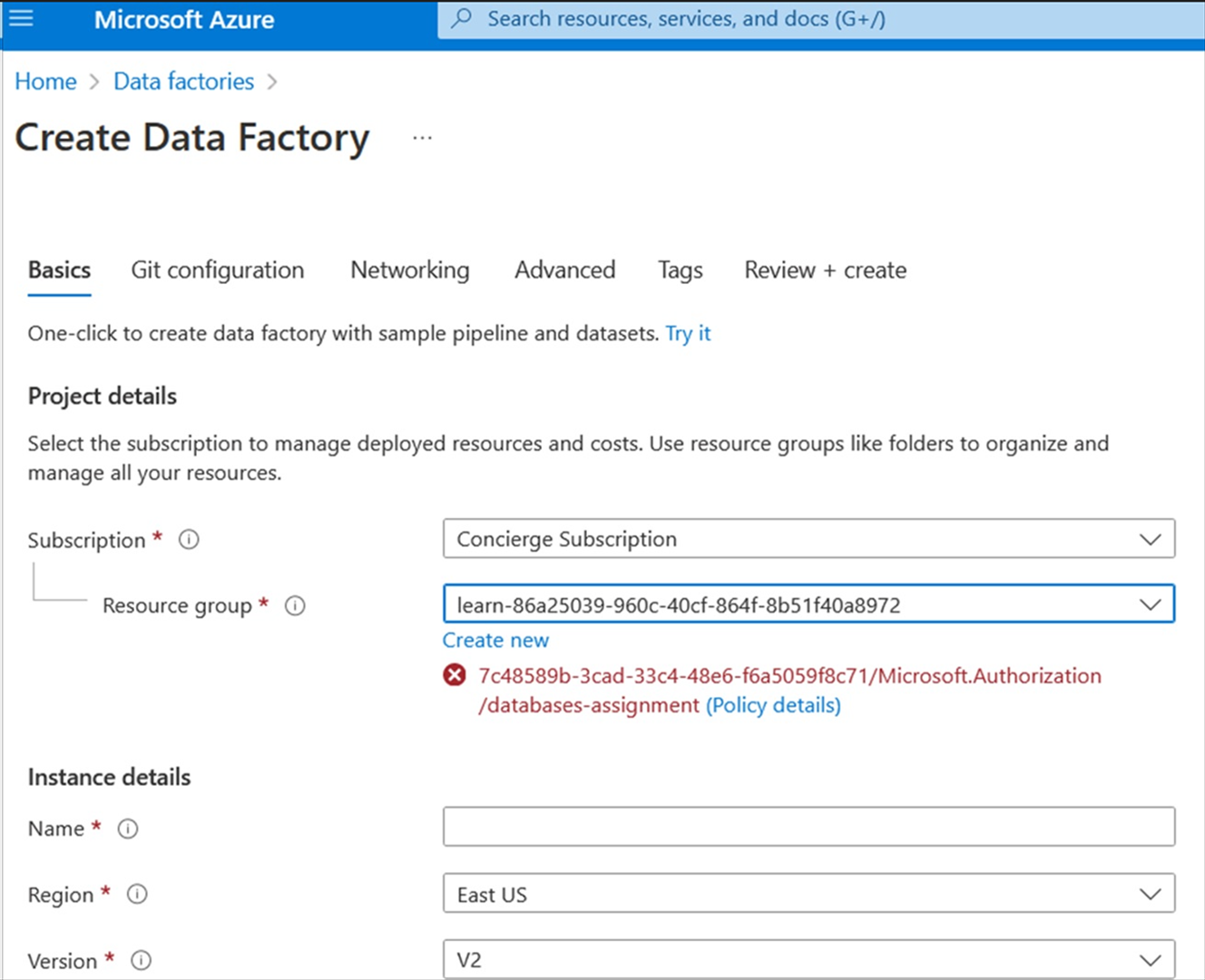Navigate to Data factories breadcrumb
Image resolution: width=1205 pixels, height=980 pixels.
click(182, 81)
